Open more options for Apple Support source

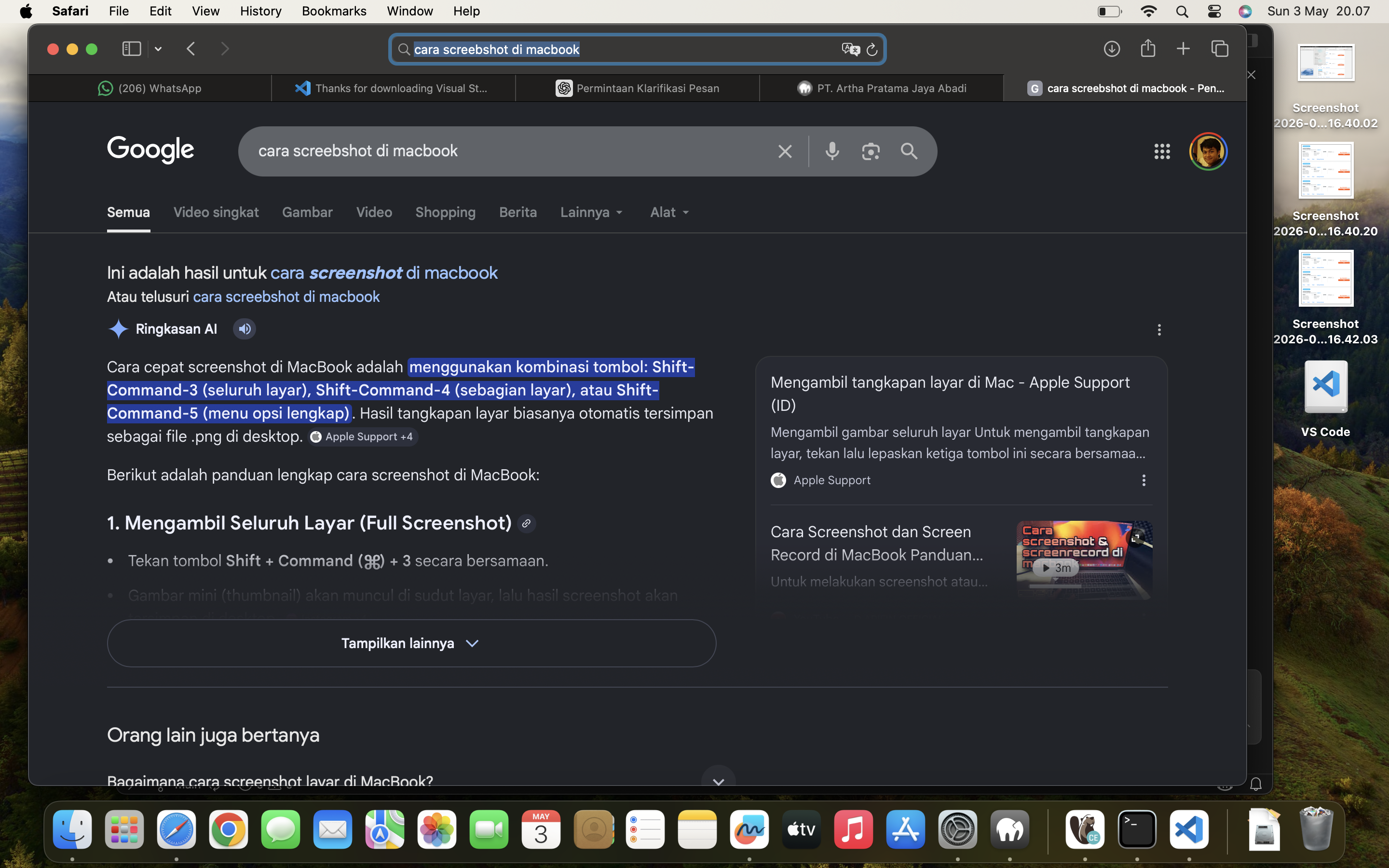pos(1144,480)
